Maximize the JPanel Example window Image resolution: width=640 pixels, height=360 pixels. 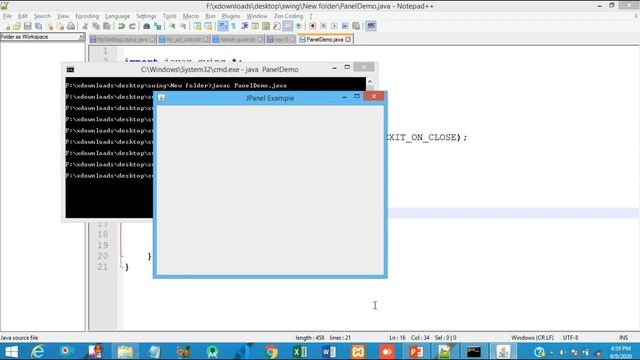(x=357, y=96)
